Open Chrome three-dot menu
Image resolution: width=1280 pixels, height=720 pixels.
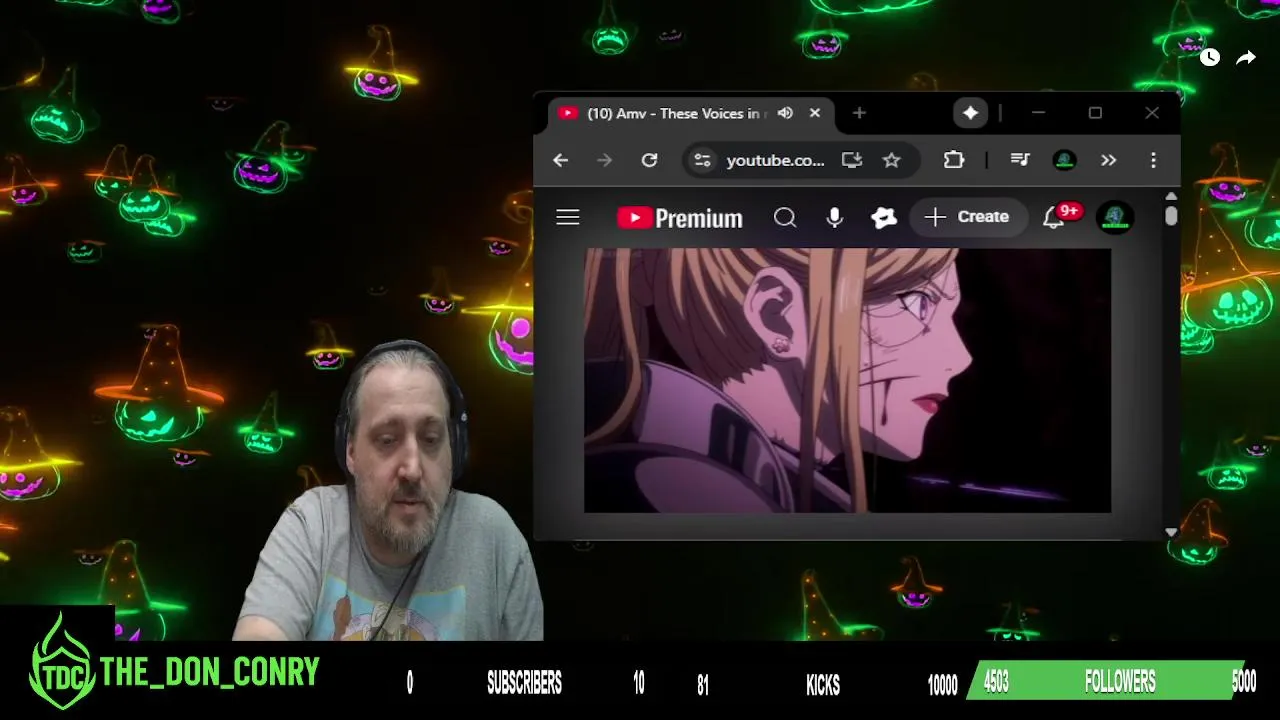[x=1153, y=160]
